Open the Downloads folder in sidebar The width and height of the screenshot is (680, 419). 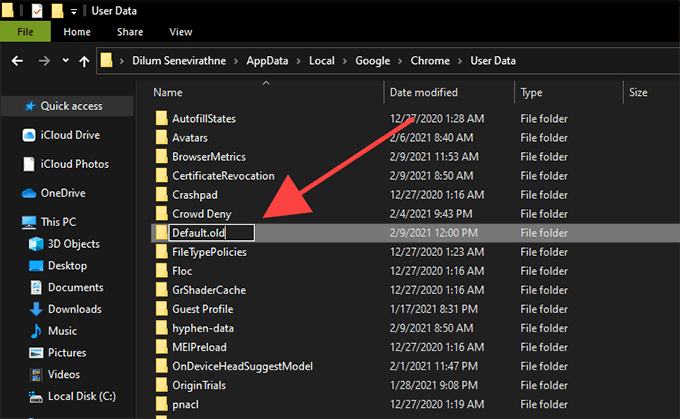[x=74, y=309]
